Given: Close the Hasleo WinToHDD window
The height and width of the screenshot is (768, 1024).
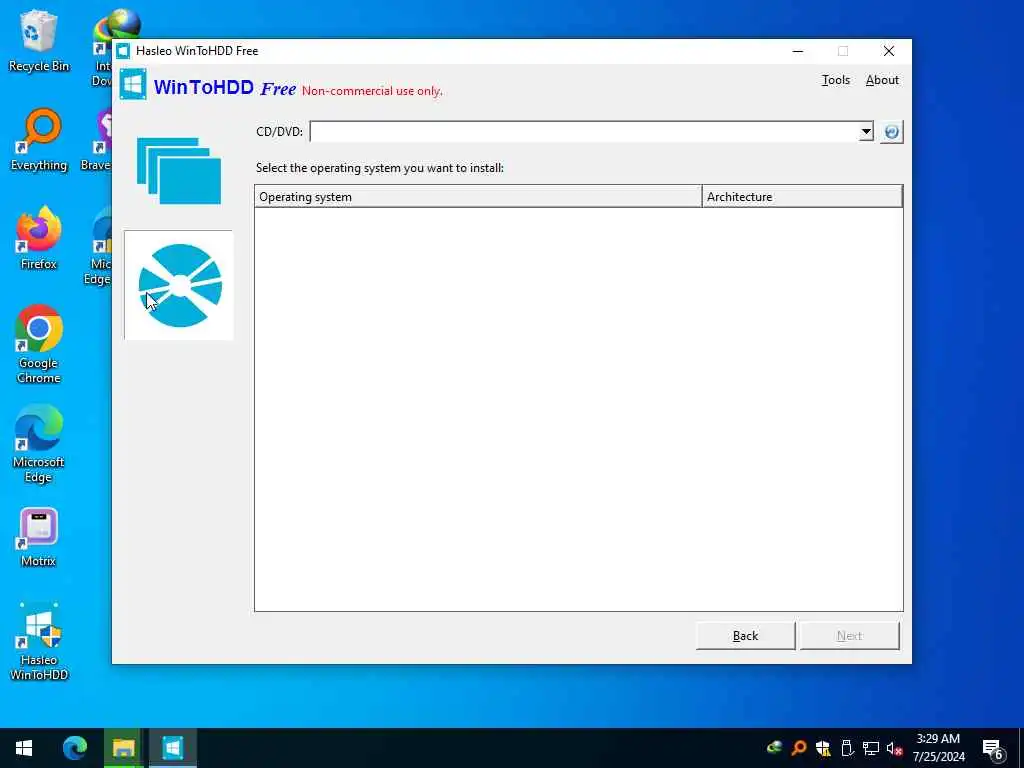Looking at the screenshot, I should click(x=889, y=51).
